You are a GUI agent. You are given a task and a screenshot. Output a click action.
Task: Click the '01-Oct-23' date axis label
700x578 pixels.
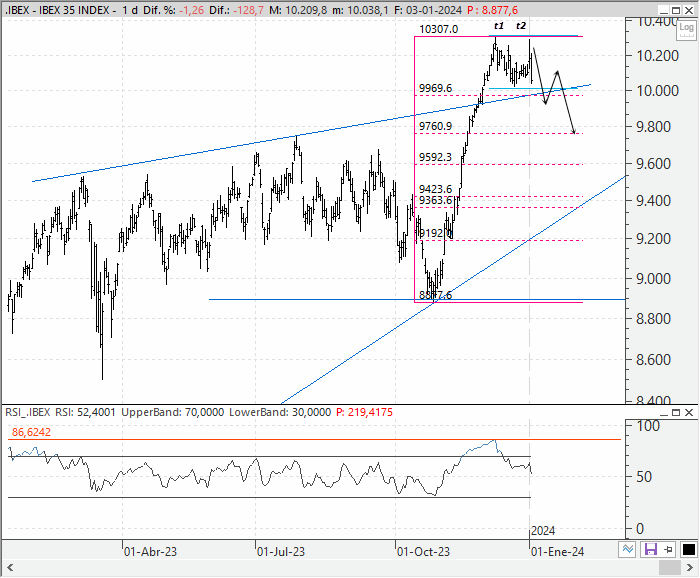tap(423, 552)
